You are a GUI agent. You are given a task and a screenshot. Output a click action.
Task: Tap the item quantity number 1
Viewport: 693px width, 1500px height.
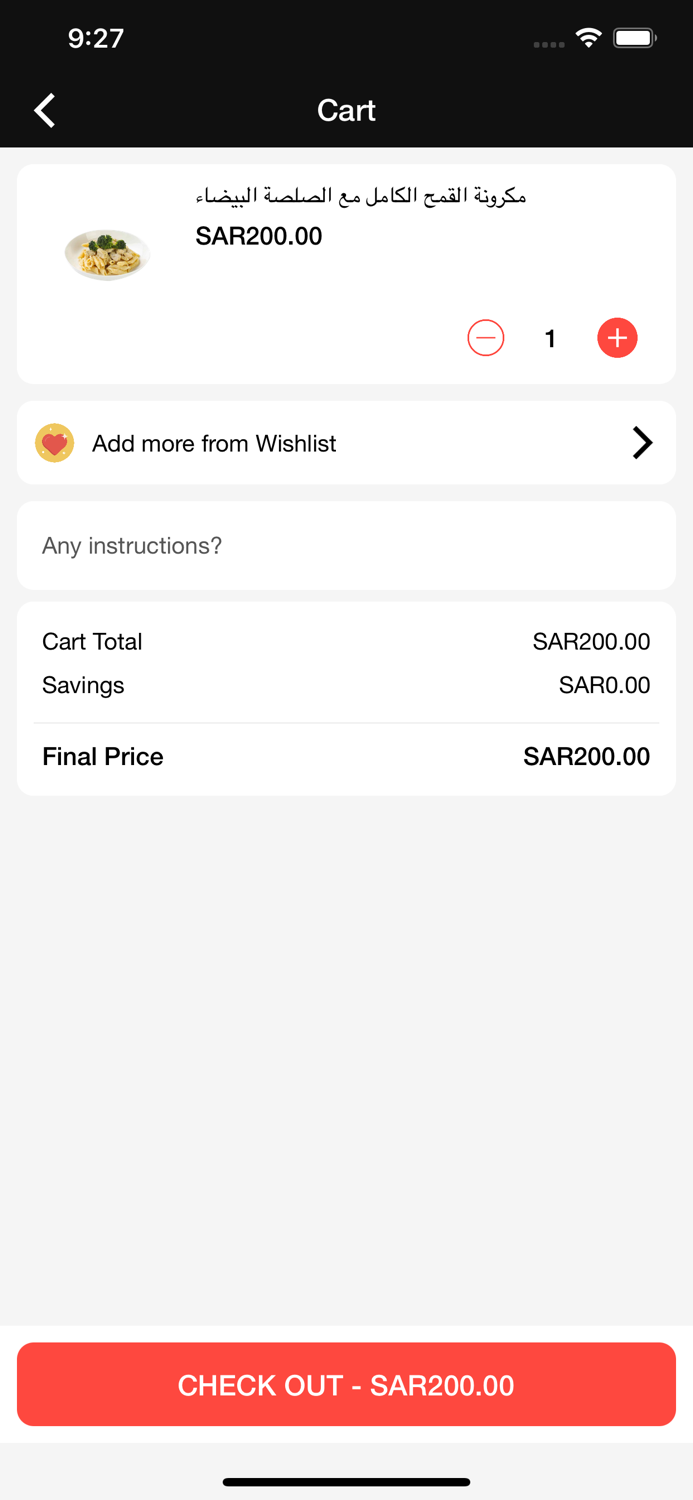tap(550, 339)
